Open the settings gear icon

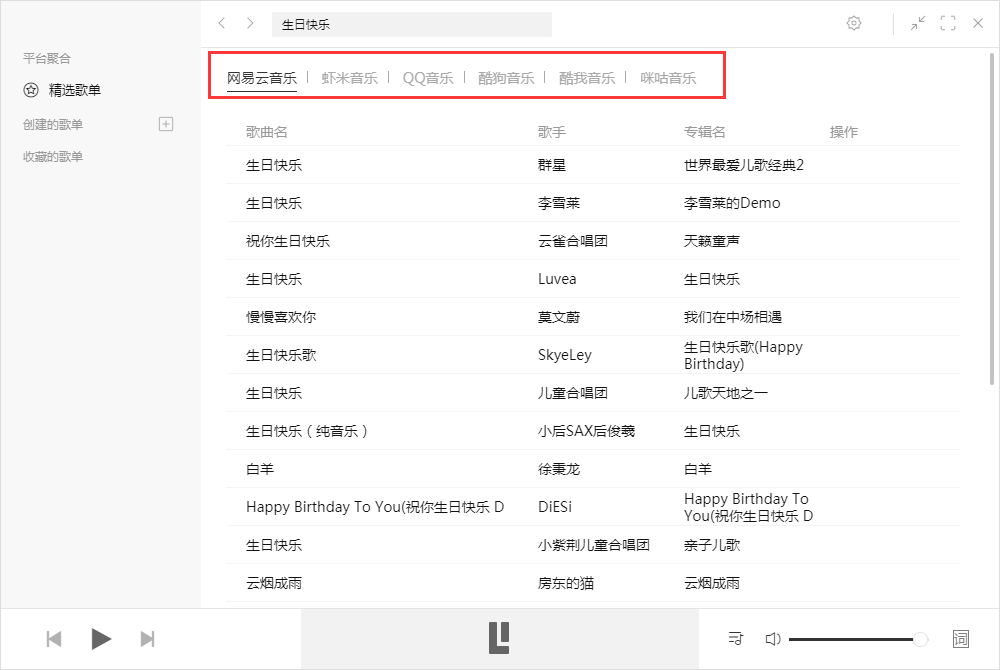(854, 23)
